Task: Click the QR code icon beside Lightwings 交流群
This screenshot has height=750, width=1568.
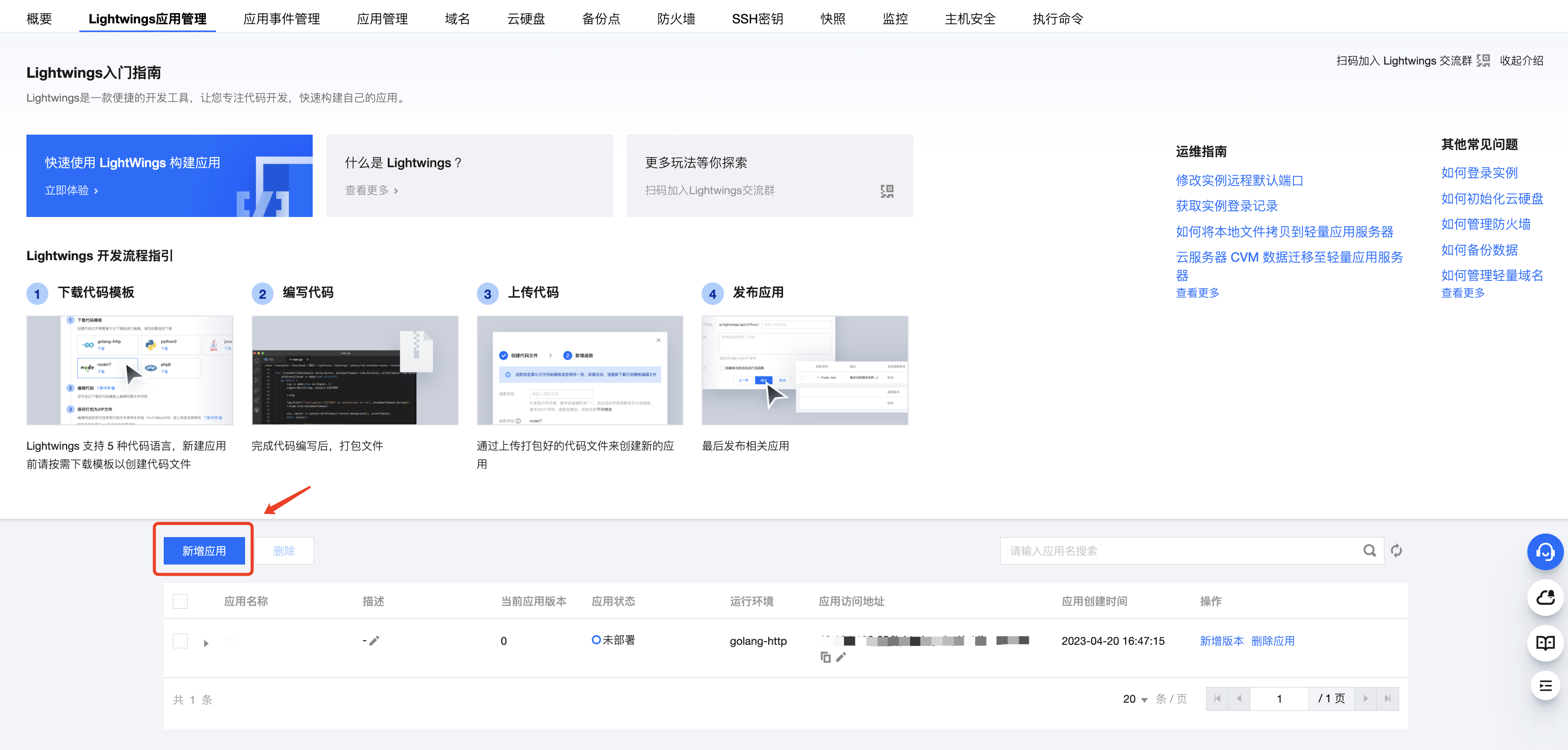Action: [1483, 60]
